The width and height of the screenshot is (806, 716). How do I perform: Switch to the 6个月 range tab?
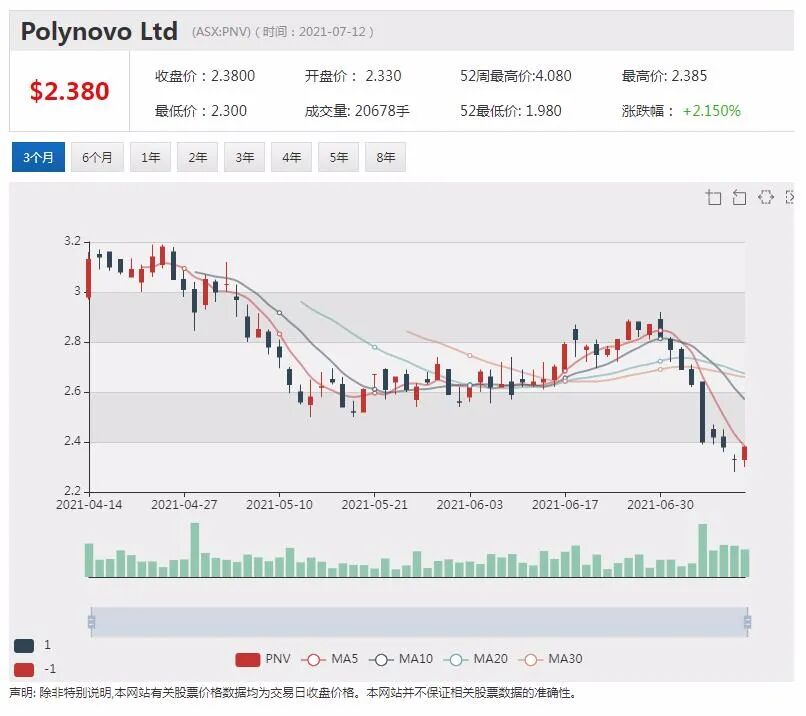tap(97, 157)
